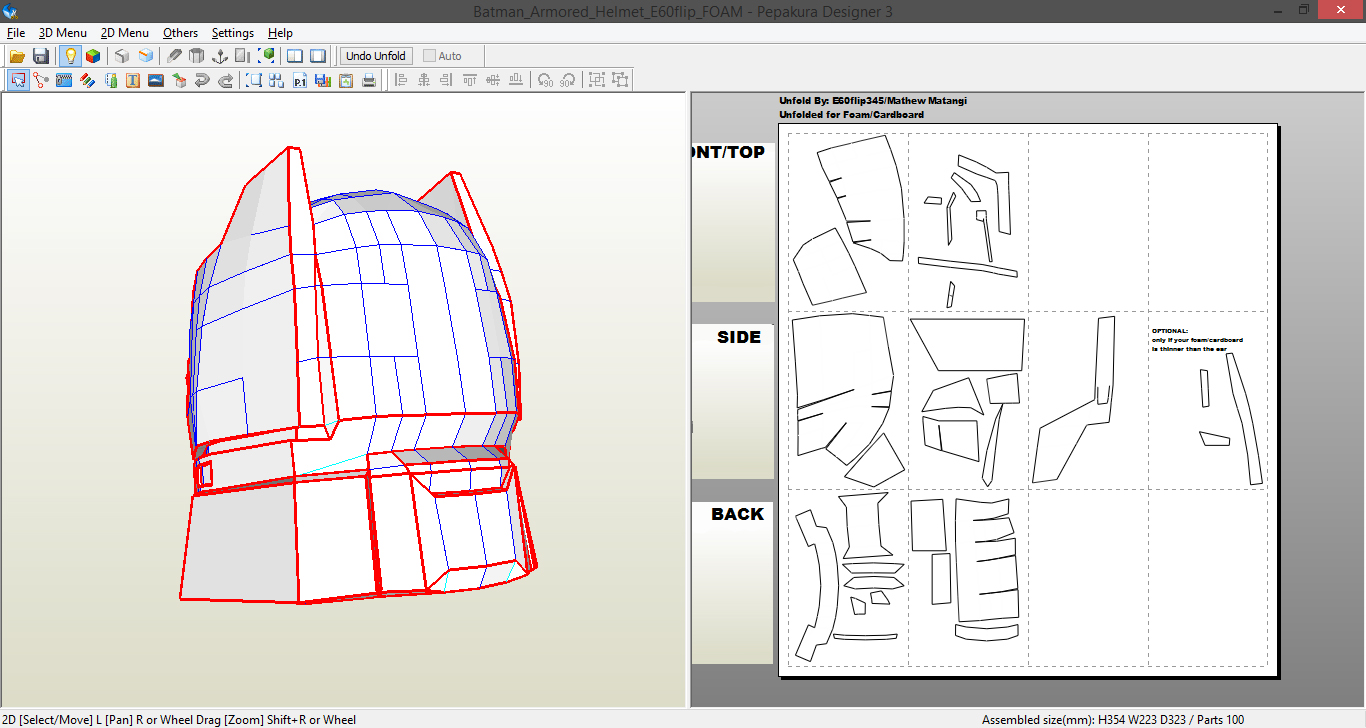
Task: Open the 2D Menu
Action: (125, 33)
